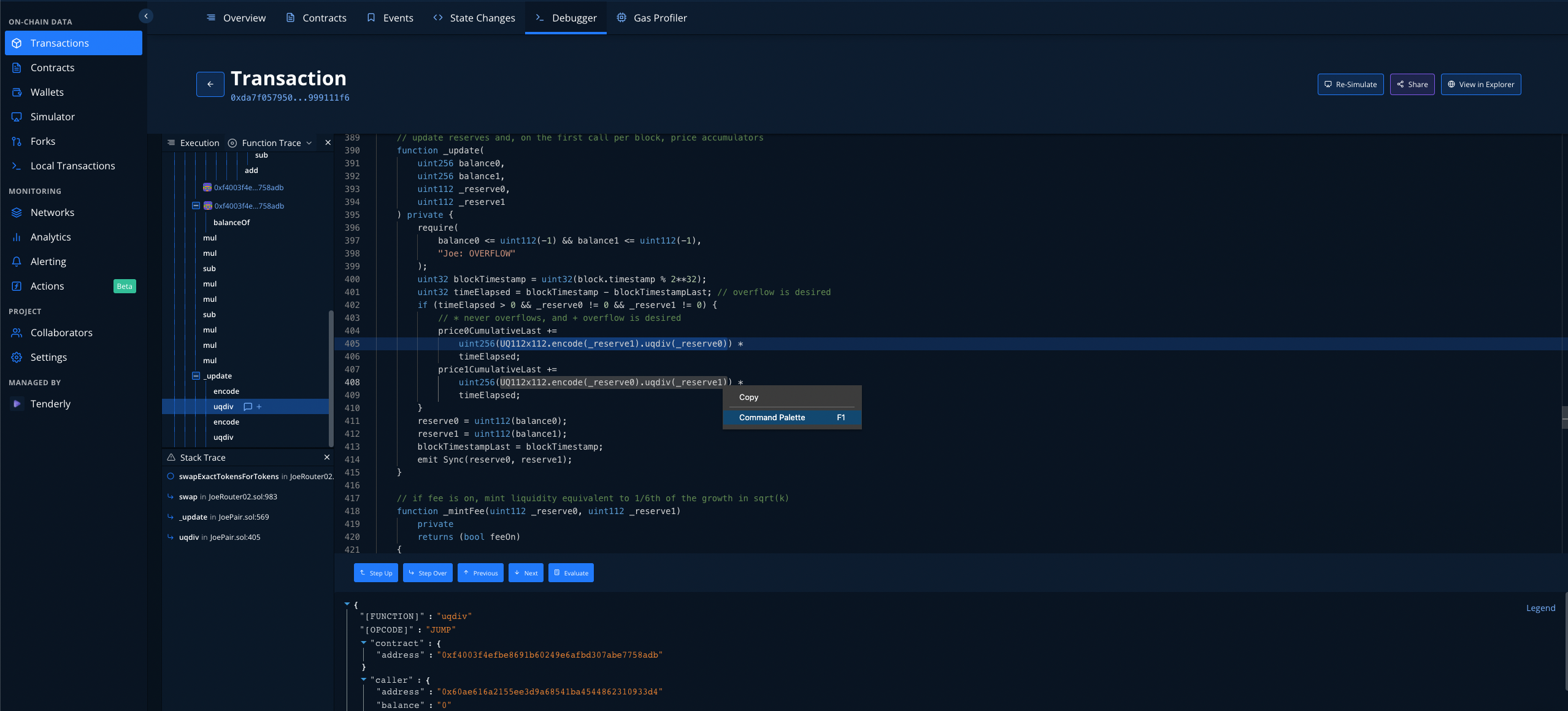1568x711 pixels.
Task: Open the Simulator from sidebar
Action: [74, 117]
